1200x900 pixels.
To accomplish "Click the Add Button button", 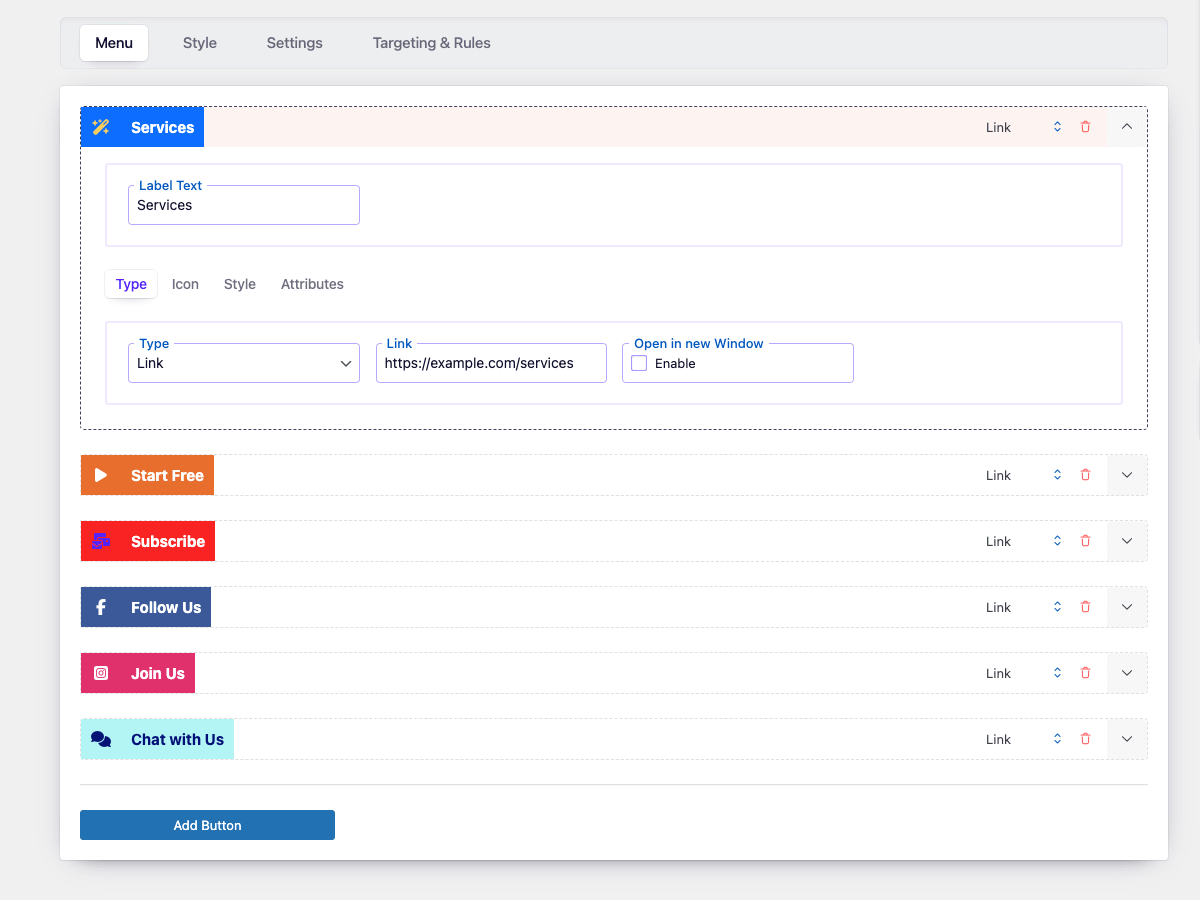I will pyautogui.click(x=207, y=825).
